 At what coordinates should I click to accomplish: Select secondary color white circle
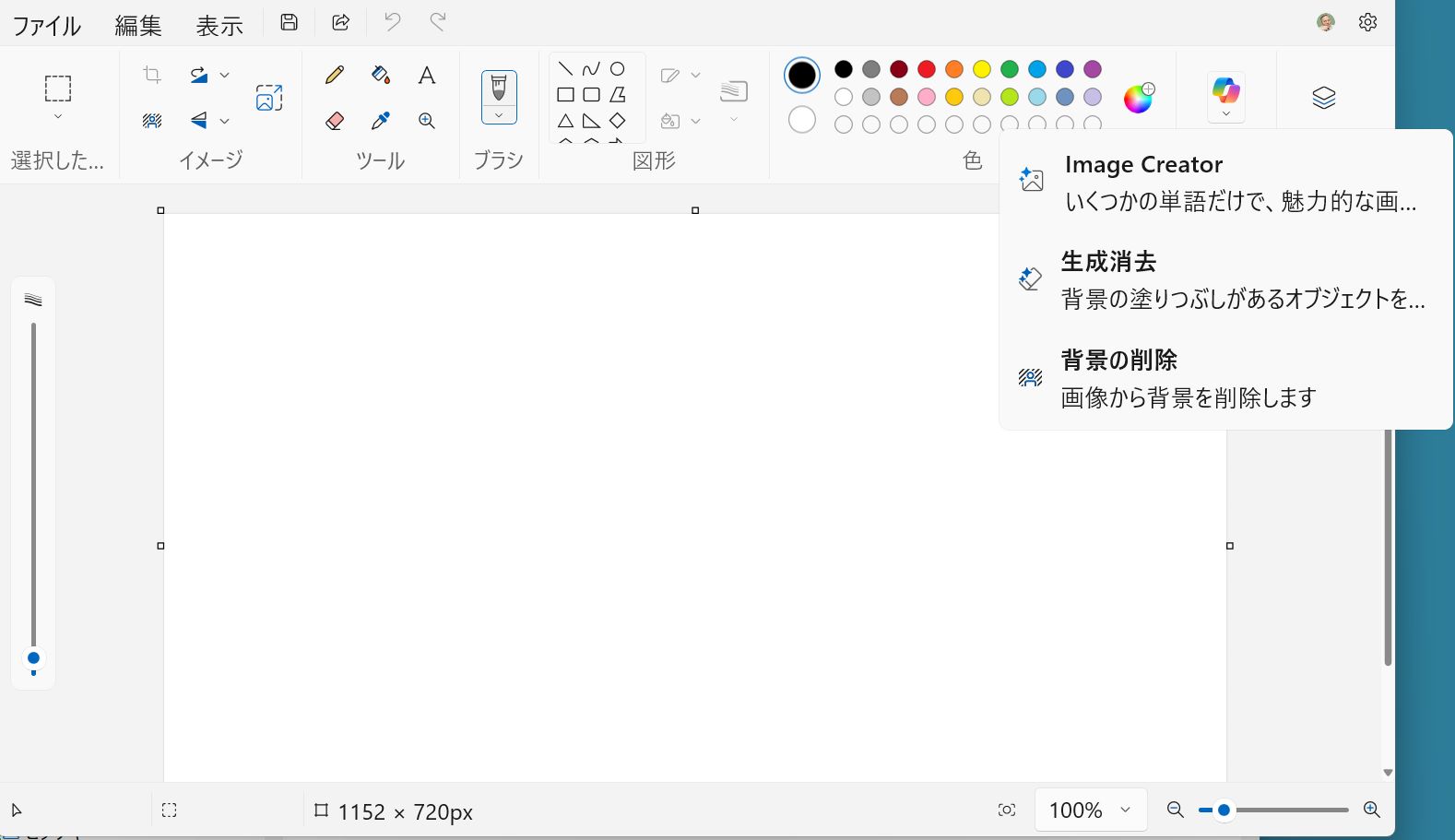click(x=802, y=120)
